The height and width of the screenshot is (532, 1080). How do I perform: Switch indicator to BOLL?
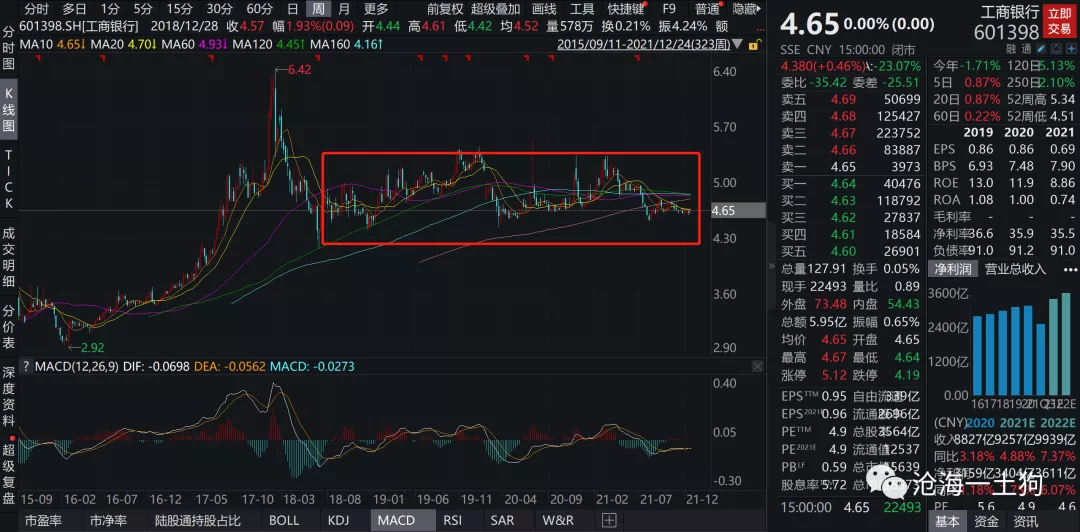point(284,520)
